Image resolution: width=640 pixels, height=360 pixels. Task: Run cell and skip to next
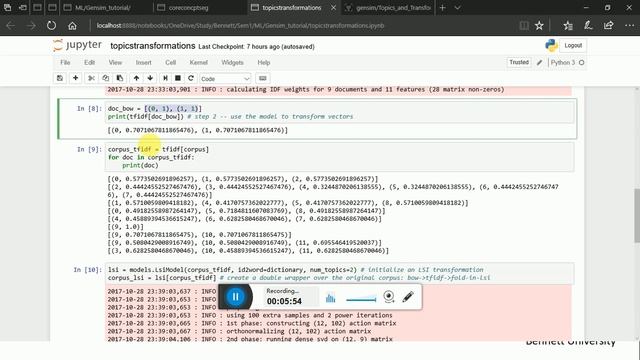pyautogui.click(x=165, y=78)
